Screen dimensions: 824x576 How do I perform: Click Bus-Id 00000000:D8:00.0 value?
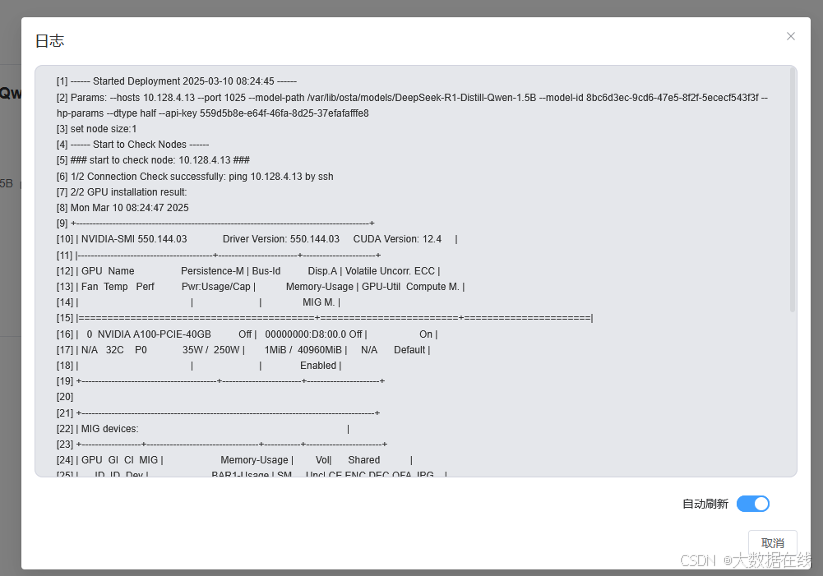tap(306, 334)
